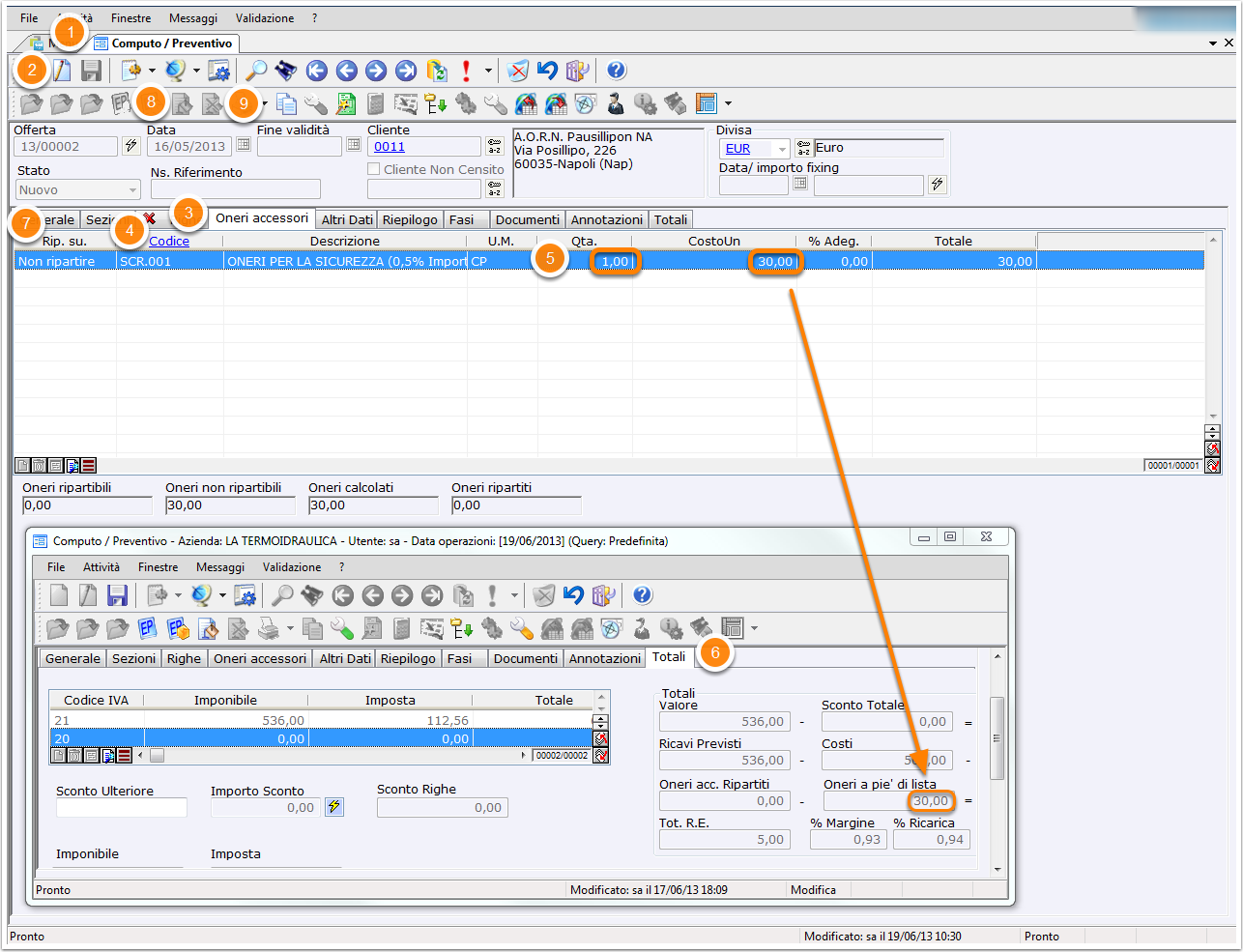This screenshot has width=1243, height=952.
Task: Switch to the Riepilogo tab in main window
Action: 410,220
